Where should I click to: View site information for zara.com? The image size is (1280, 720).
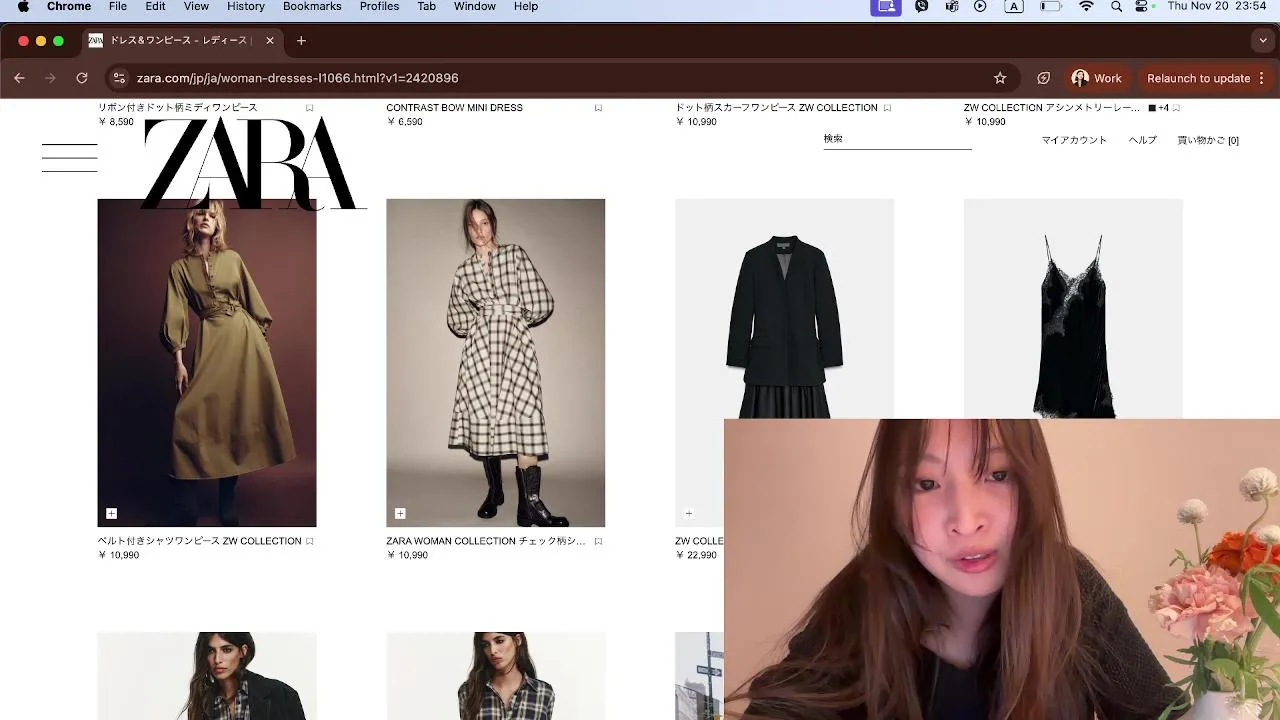tap(120, 78)
